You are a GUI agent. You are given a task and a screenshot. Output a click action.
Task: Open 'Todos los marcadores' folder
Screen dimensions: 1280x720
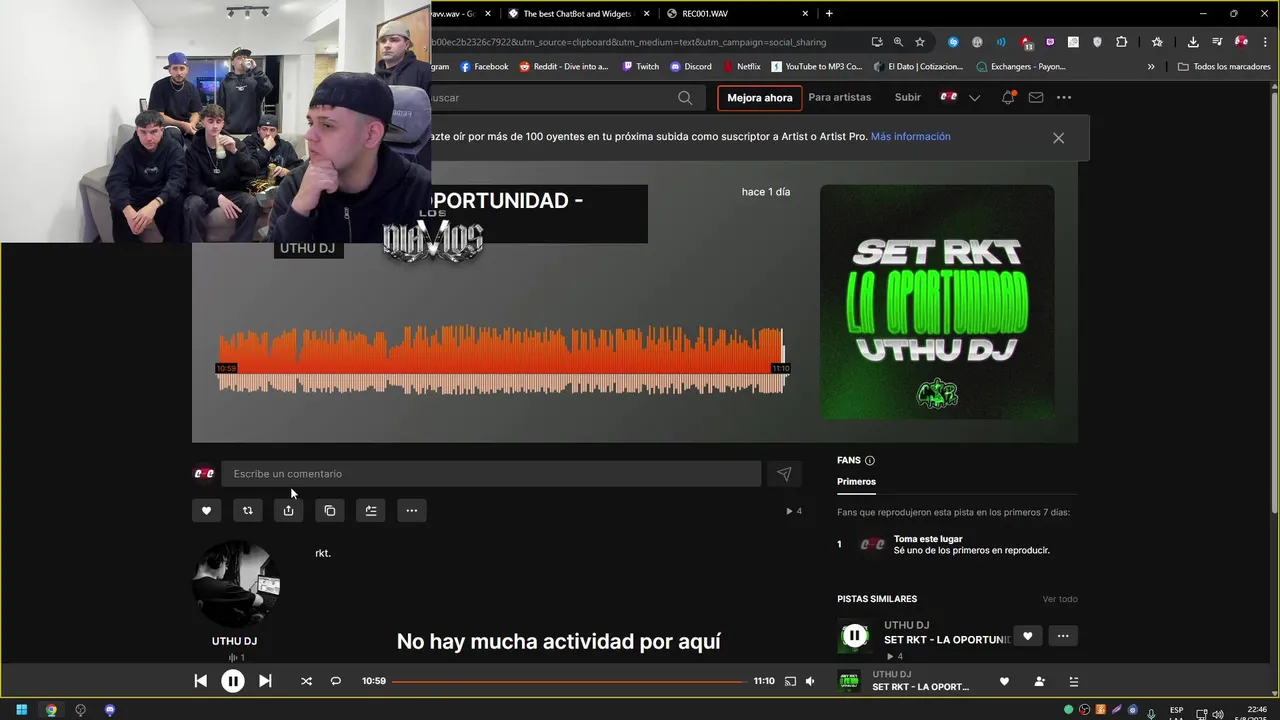pyautogui.click(x=1224, y=67)
